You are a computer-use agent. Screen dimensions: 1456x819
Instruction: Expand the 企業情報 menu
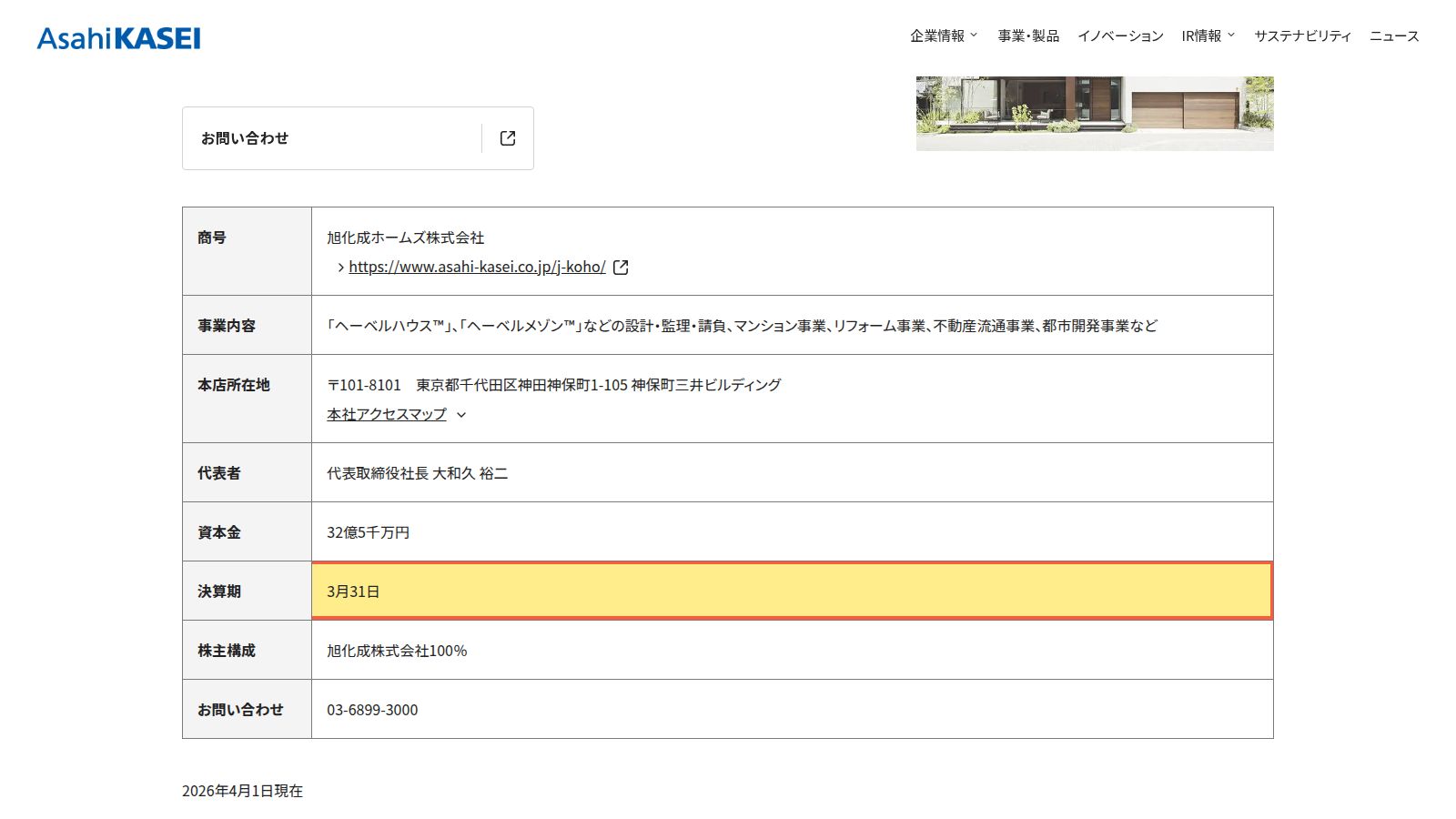pos(944,35)
